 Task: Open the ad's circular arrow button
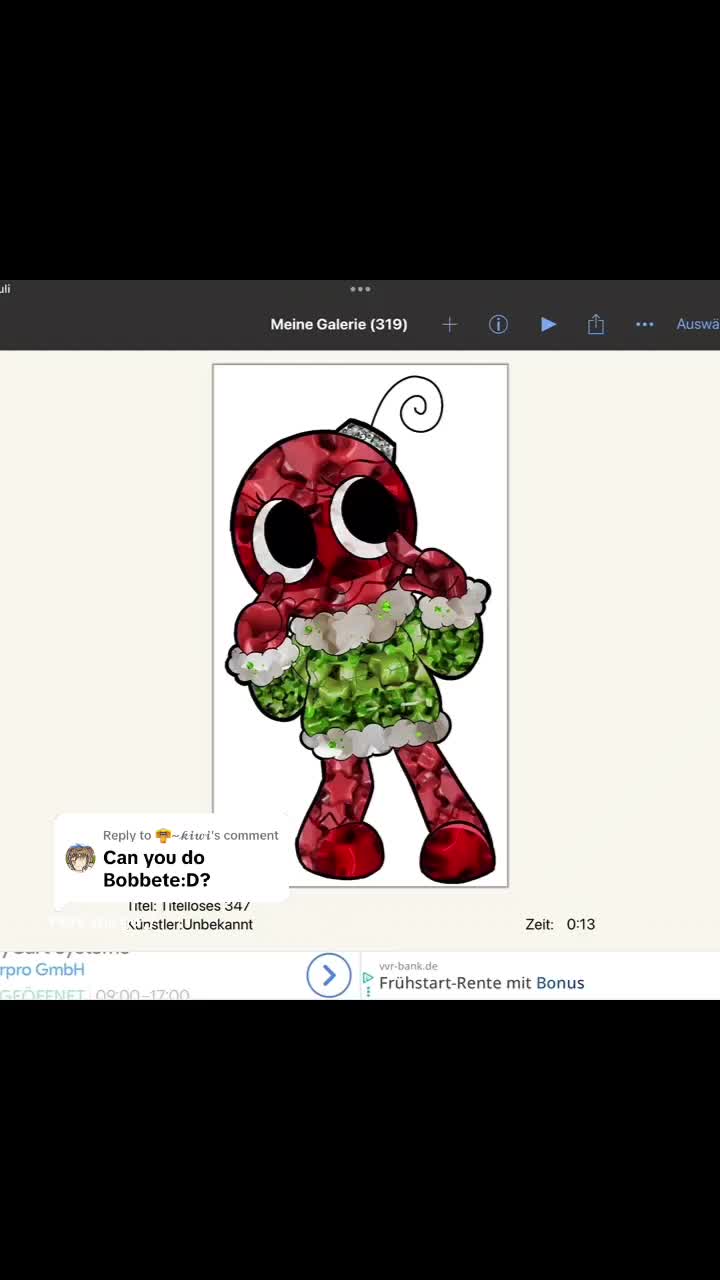coord(329,975)
